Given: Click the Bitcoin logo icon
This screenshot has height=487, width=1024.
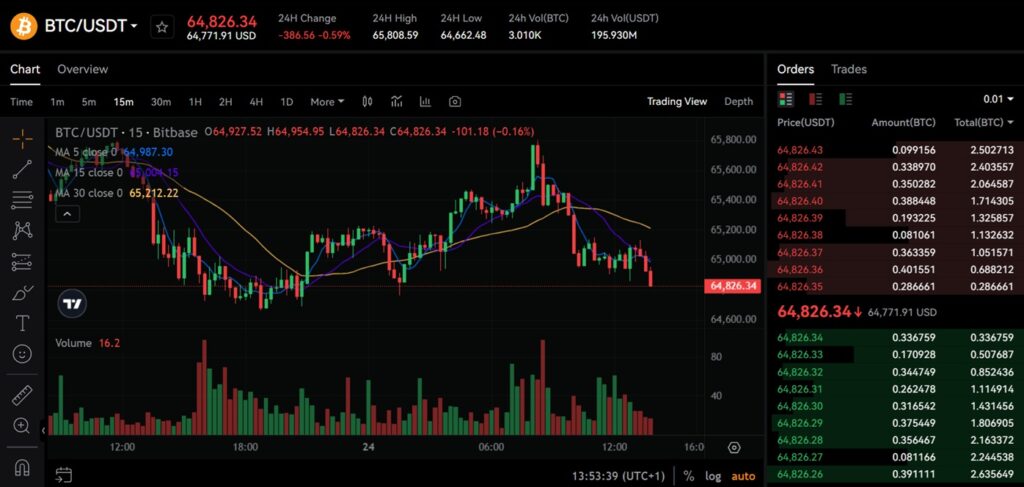Looking at the screenshot, I should (24, 26).
